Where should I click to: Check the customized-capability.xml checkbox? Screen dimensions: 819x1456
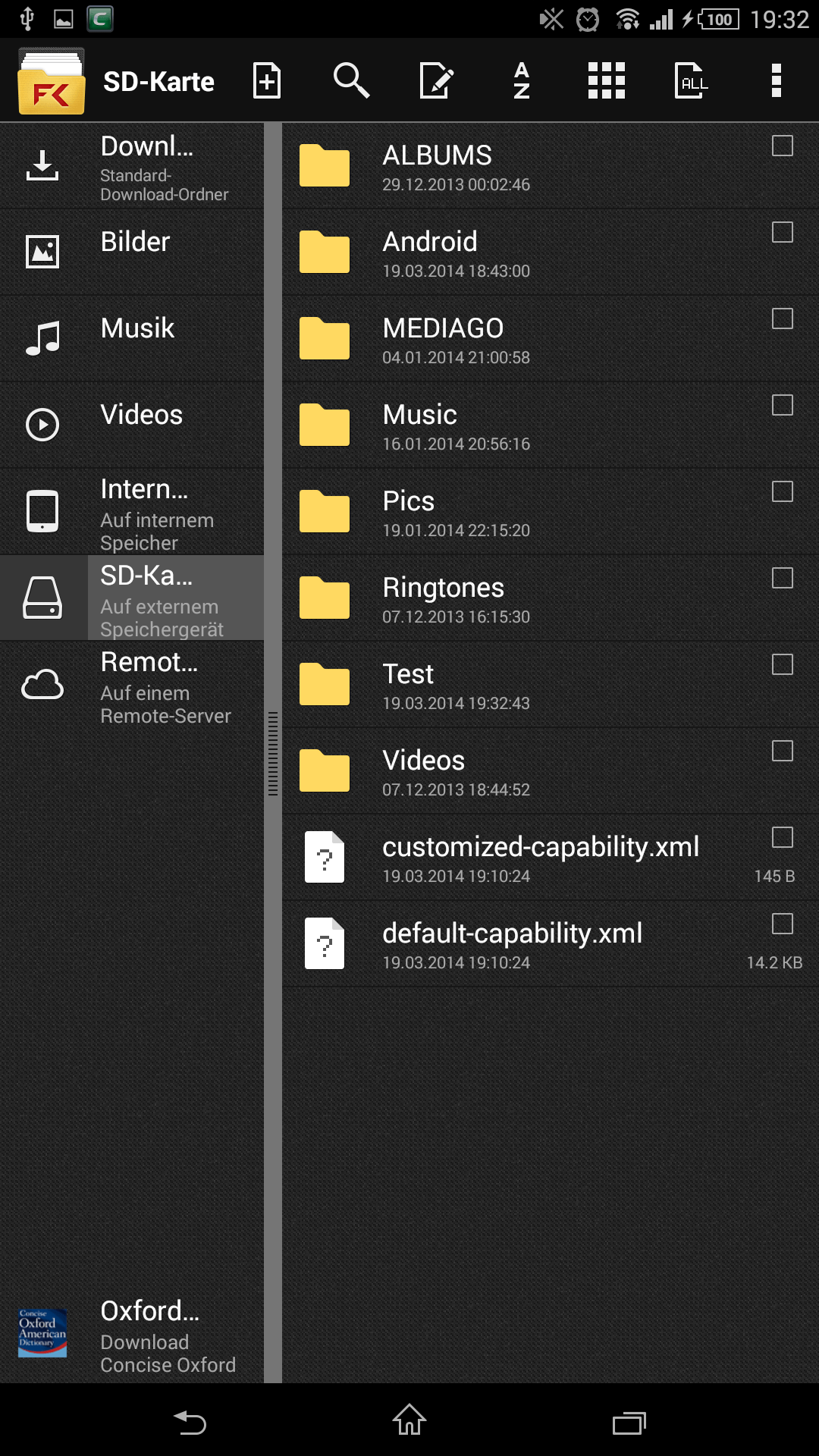(783, 837)
